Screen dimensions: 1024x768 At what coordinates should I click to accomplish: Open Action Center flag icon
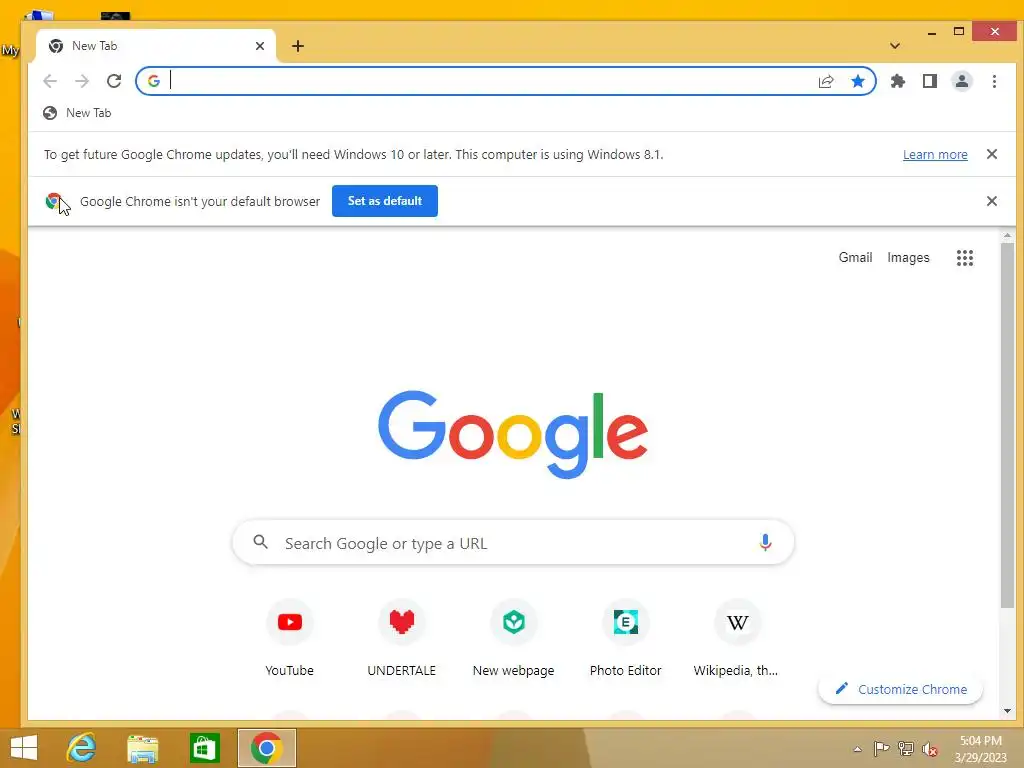pos(881,748)
